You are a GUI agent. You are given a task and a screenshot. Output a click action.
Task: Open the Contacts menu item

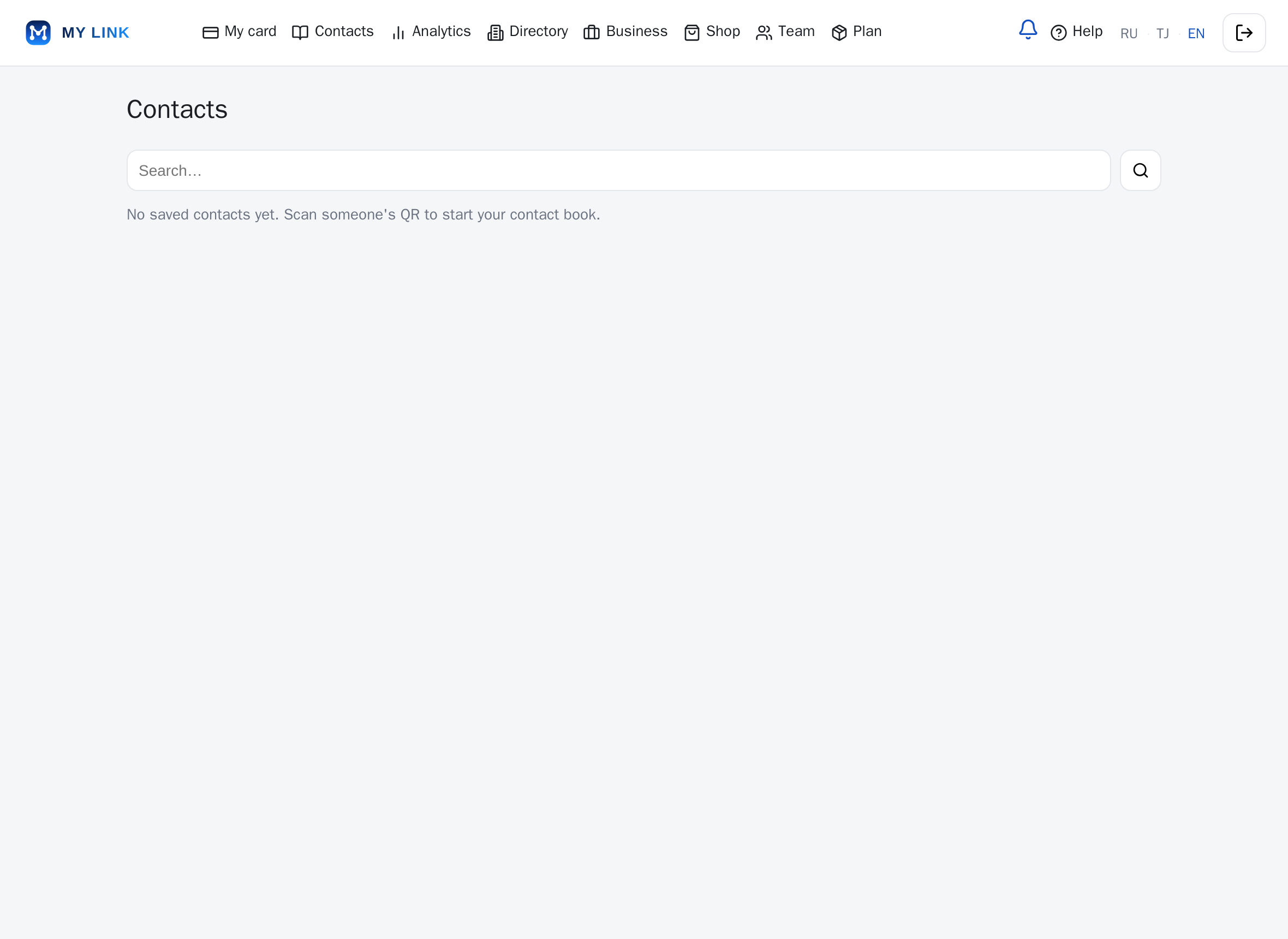[x=333, y=32]
